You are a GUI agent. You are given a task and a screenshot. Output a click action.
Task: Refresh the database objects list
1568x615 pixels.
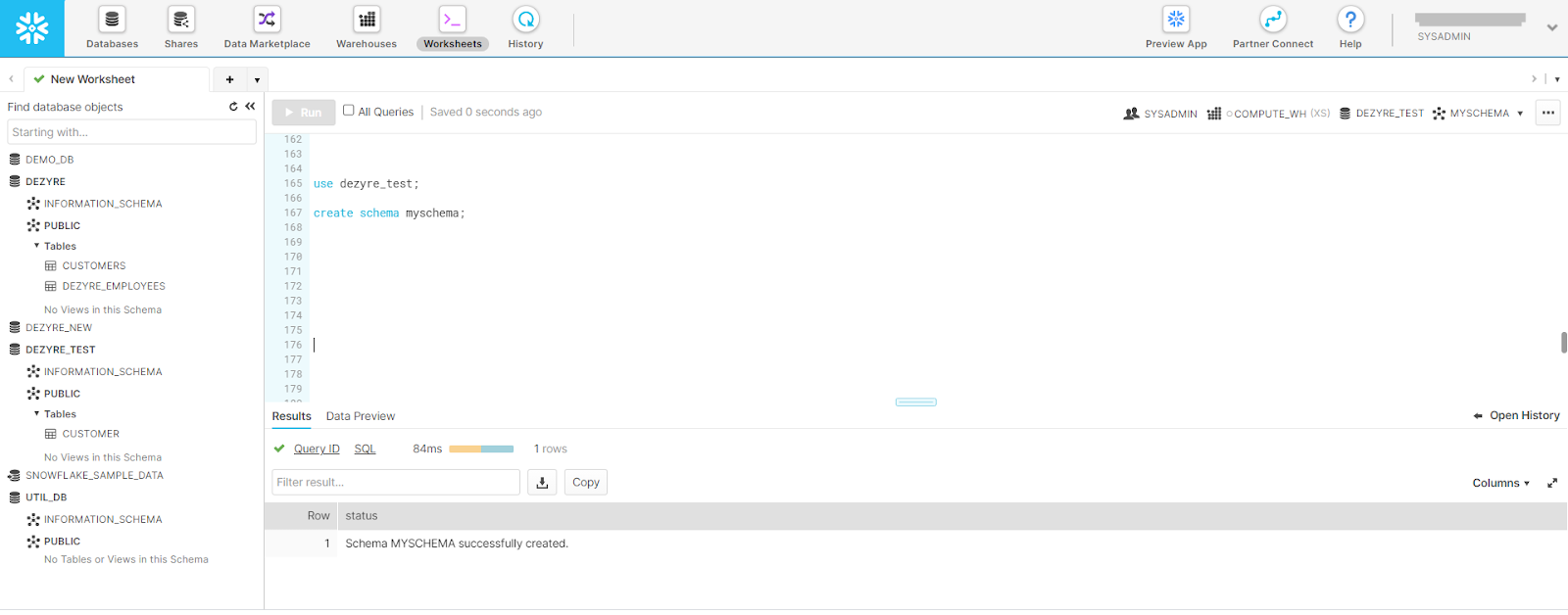click(233, 107)
